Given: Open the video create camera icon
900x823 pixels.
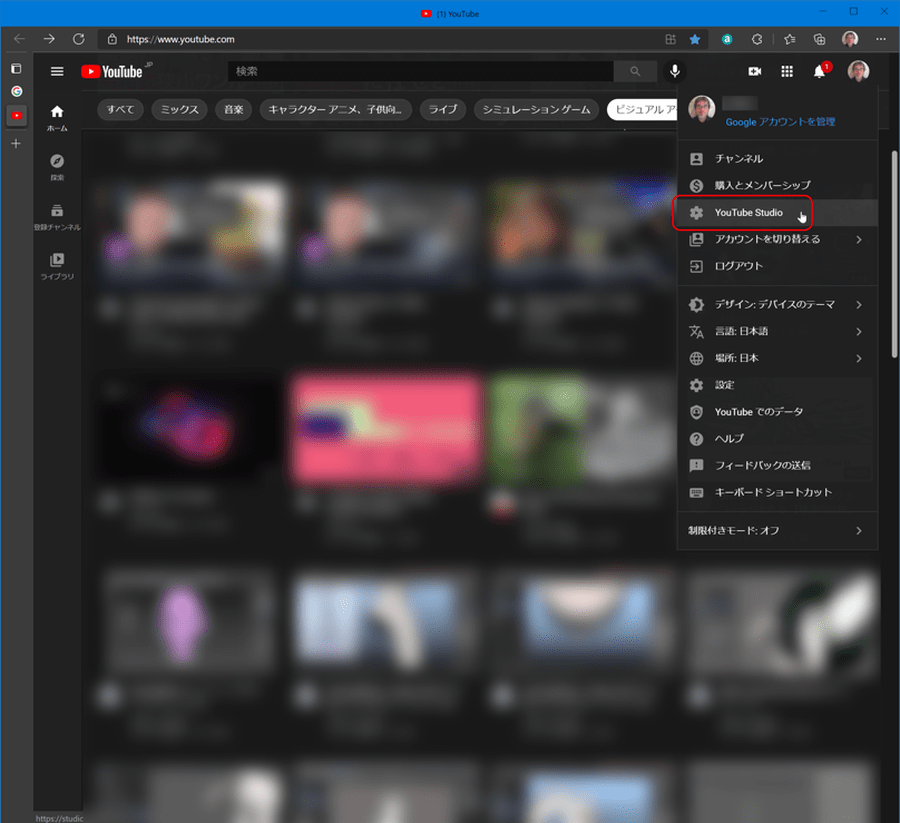Looking at the screenshot, I should click(755, 71).
